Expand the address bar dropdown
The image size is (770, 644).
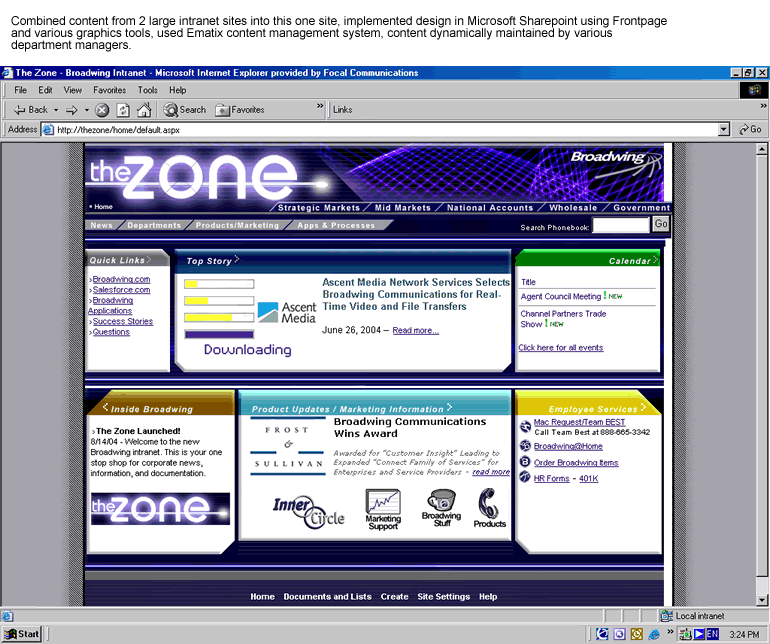coord(724,130)
